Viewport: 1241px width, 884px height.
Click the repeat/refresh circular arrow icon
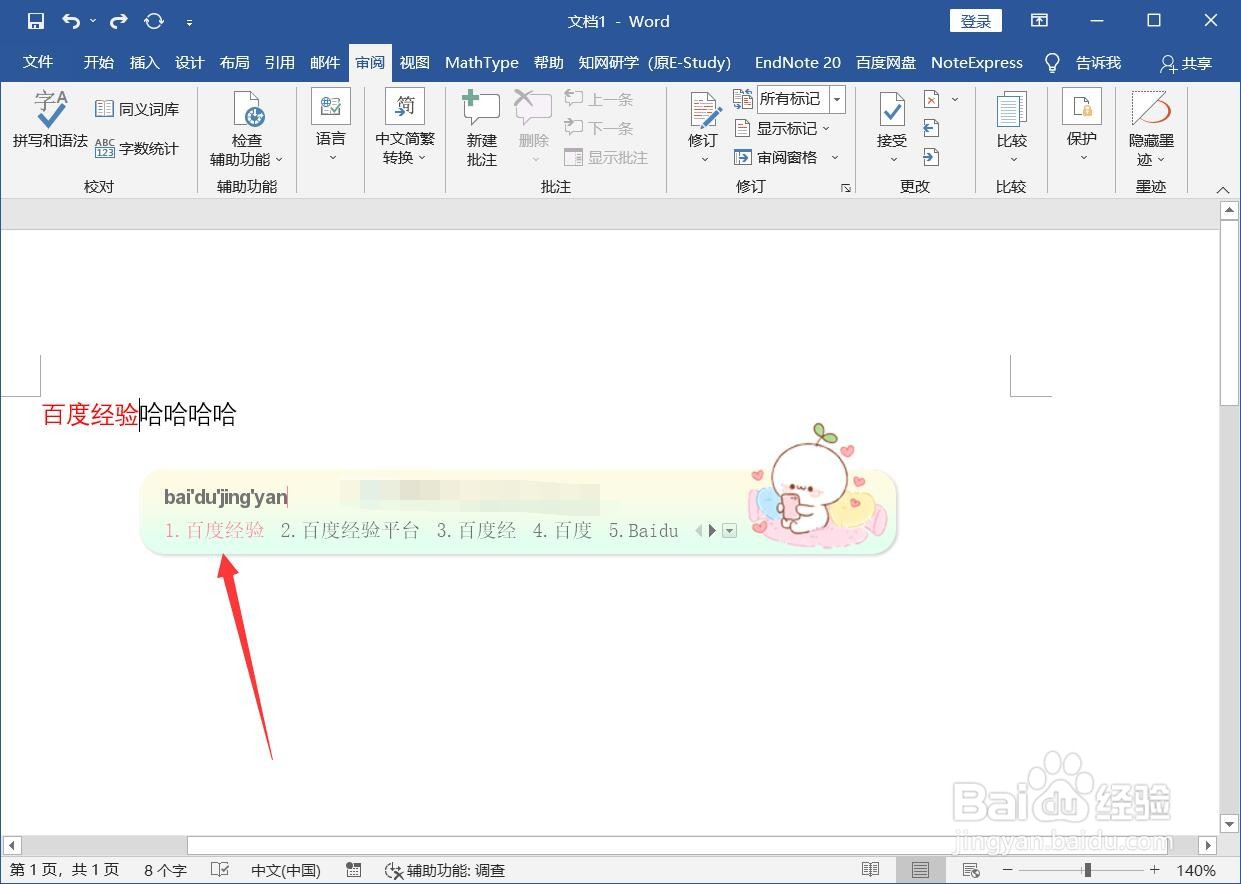[154, 21]
